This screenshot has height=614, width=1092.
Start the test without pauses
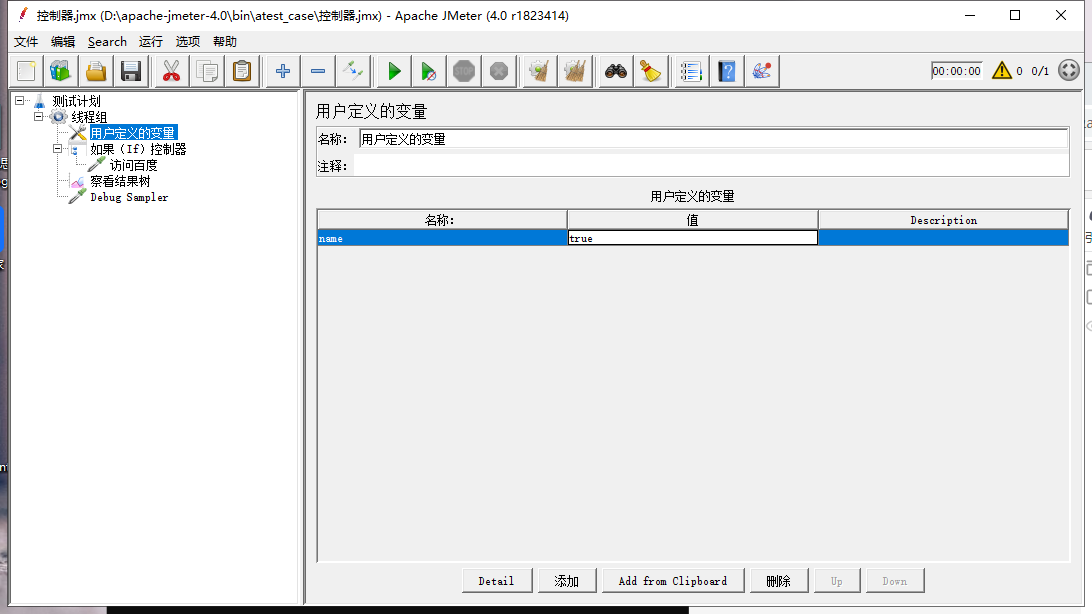tap(428, 71)
